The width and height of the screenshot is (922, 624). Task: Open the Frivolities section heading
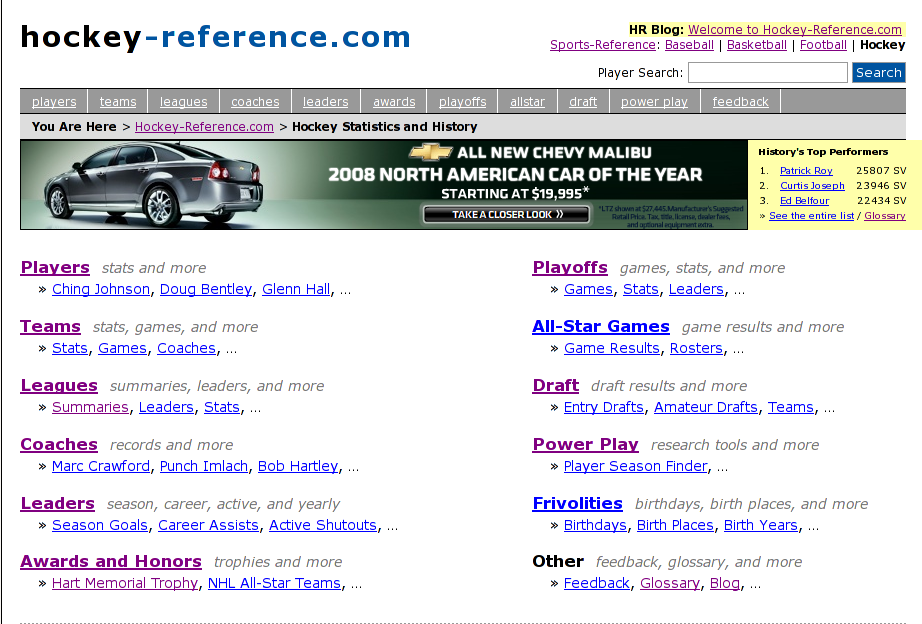point(577,503)
